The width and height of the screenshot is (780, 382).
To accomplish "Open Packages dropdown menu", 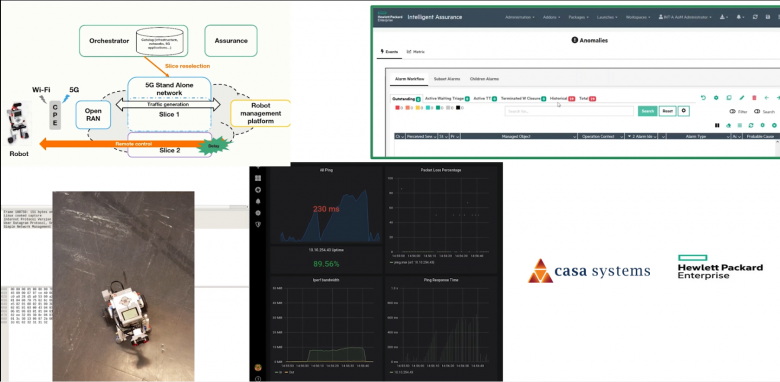I will point(578,17).
